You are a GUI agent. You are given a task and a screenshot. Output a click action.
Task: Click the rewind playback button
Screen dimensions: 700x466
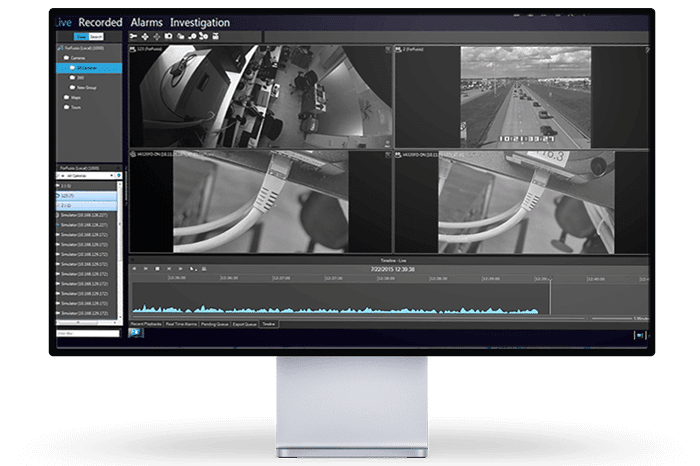[x=134, y=269]
